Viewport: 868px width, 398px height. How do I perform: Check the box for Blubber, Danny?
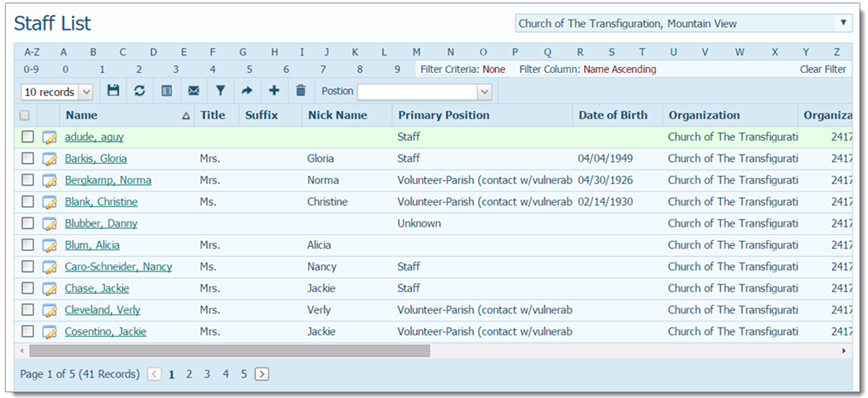(27, 223)
